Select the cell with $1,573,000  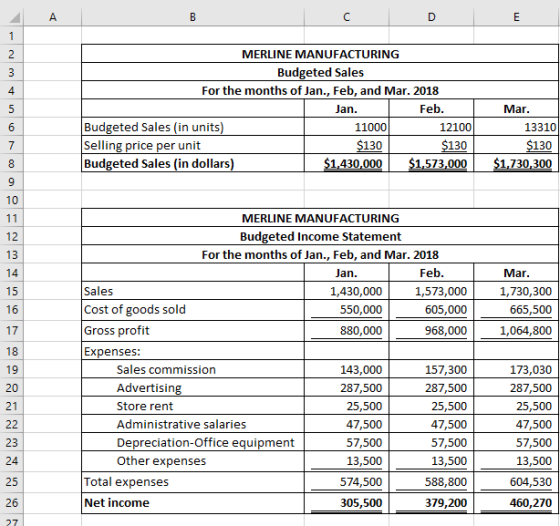pyautogui.click(x=431, y=163)
